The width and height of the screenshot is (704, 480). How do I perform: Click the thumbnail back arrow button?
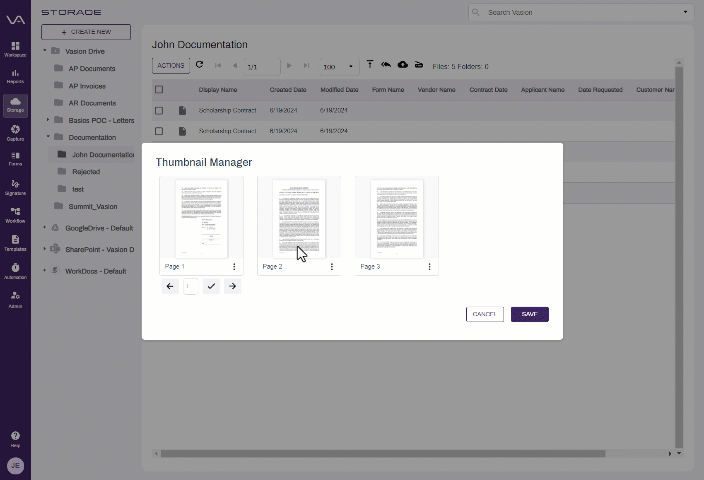170,286
